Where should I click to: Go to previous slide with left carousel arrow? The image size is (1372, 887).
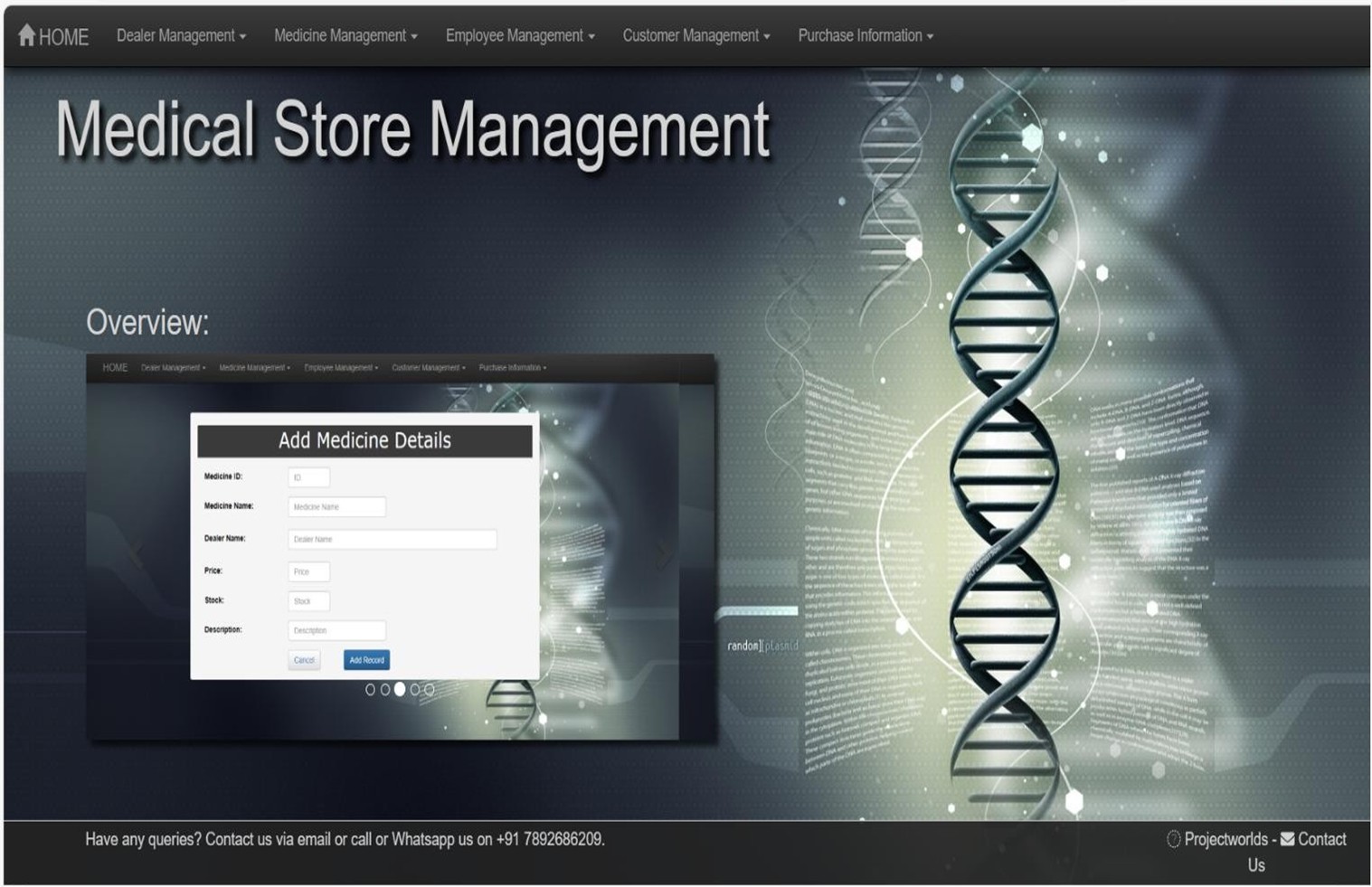coord(136,553)
